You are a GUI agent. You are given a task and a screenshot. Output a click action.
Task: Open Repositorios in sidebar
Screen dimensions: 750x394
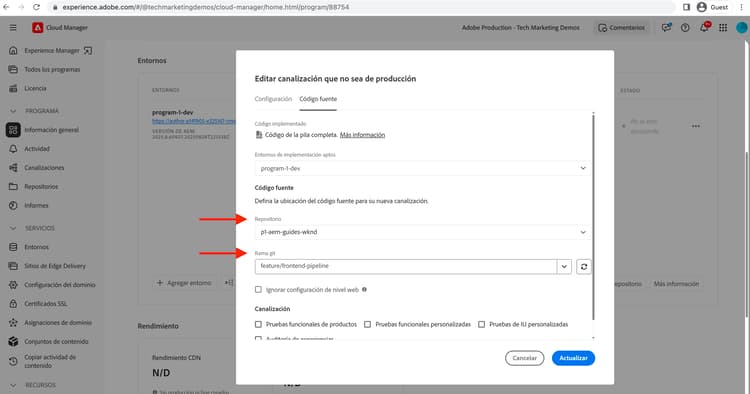[41, 186]
